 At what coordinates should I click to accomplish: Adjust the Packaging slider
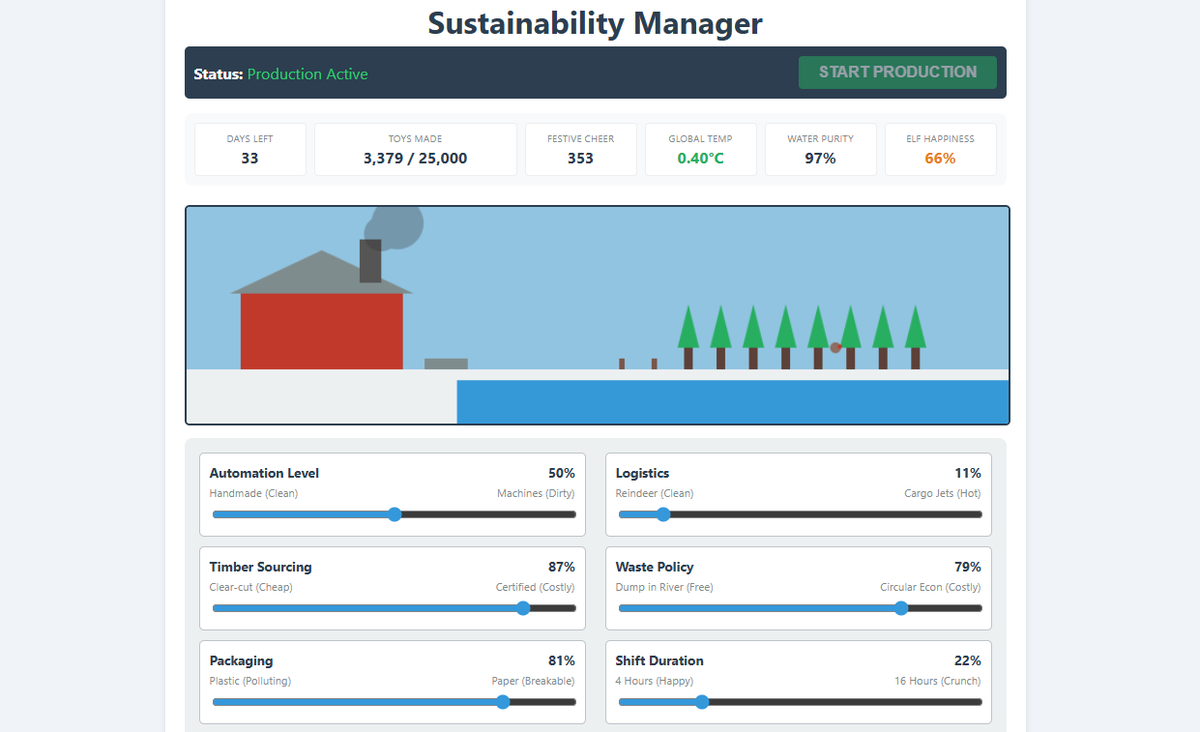click(394, 702)
